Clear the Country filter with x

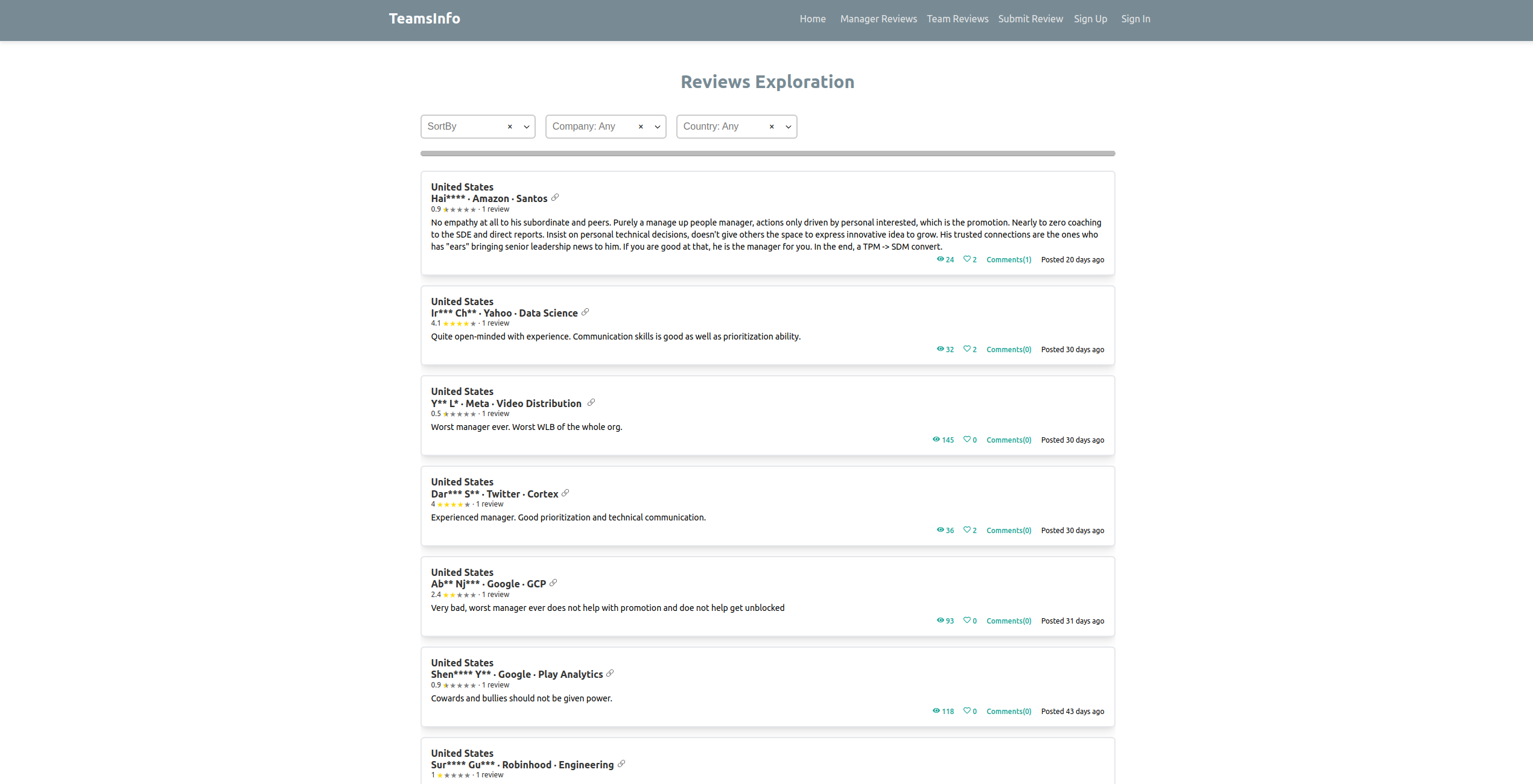772,127
